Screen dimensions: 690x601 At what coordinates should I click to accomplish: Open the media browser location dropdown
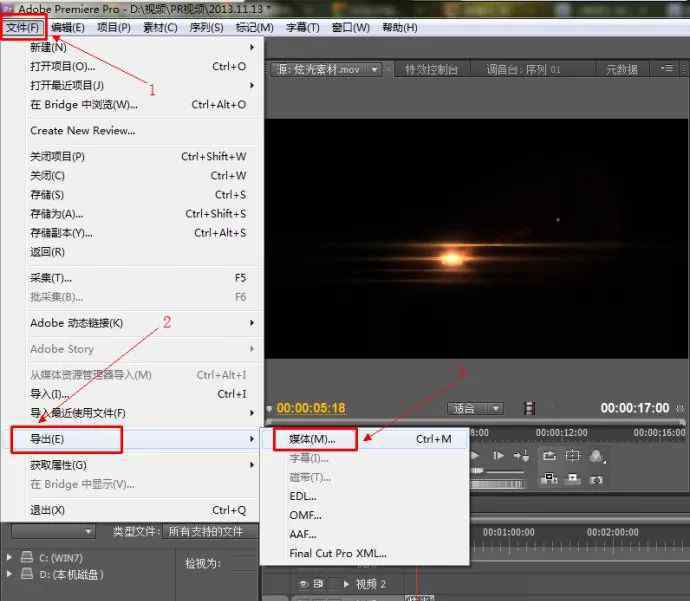(53, 531)
